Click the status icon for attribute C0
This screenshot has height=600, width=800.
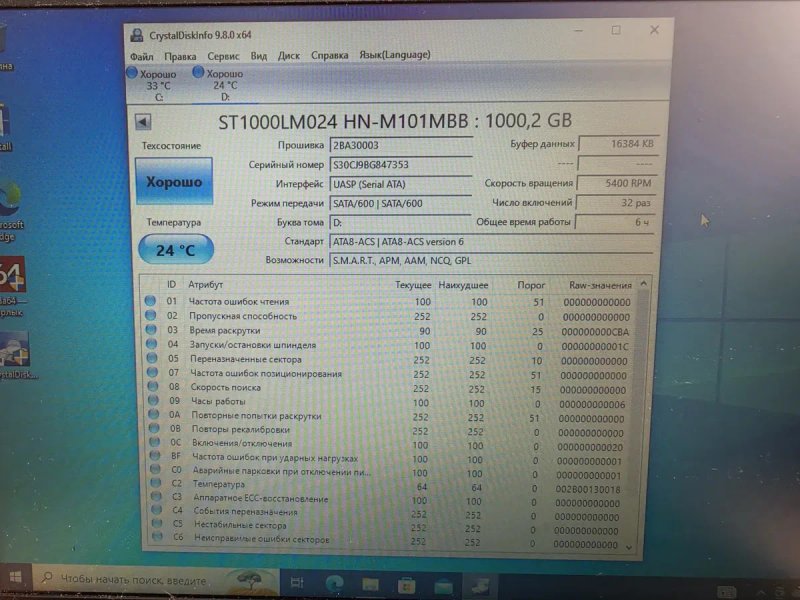[x=156, y=469]
